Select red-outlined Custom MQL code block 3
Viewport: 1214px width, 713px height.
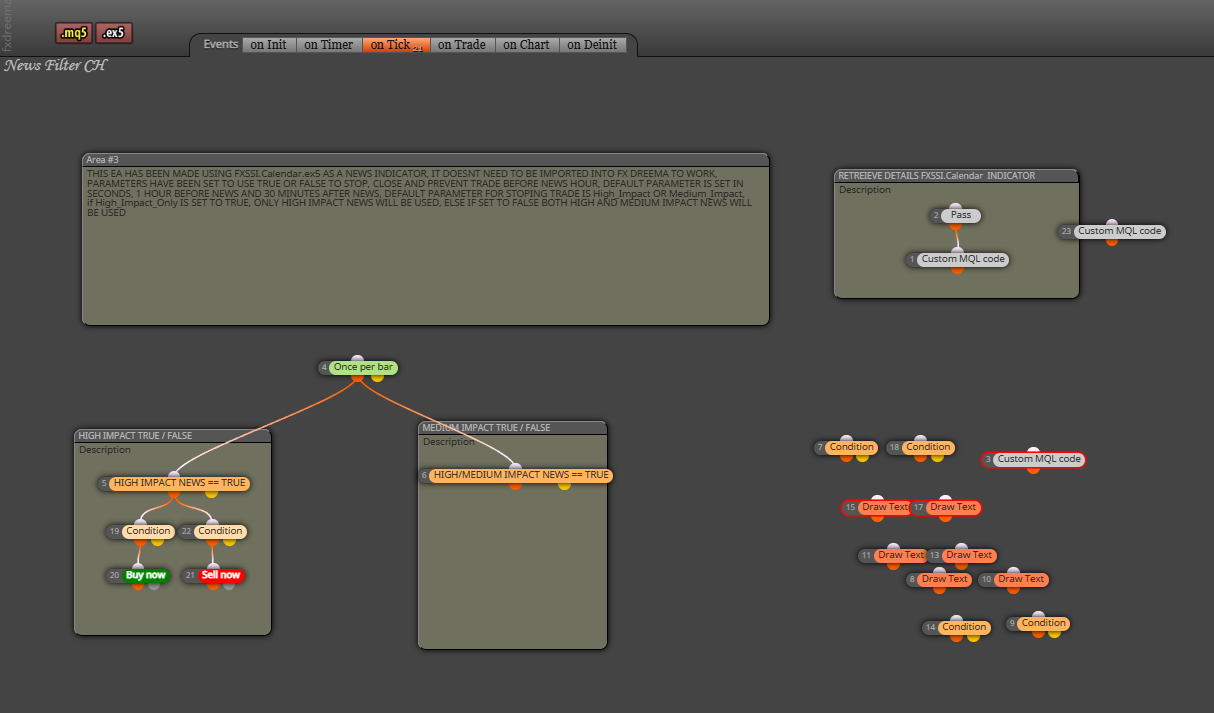click(1040, 459)
